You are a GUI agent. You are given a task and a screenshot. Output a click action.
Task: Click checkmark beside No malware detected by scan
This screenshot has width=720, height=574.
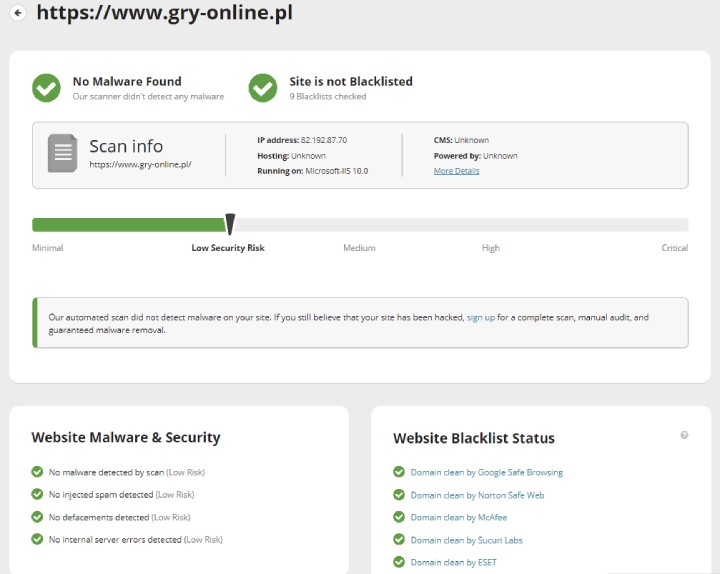tap(37, 472)
